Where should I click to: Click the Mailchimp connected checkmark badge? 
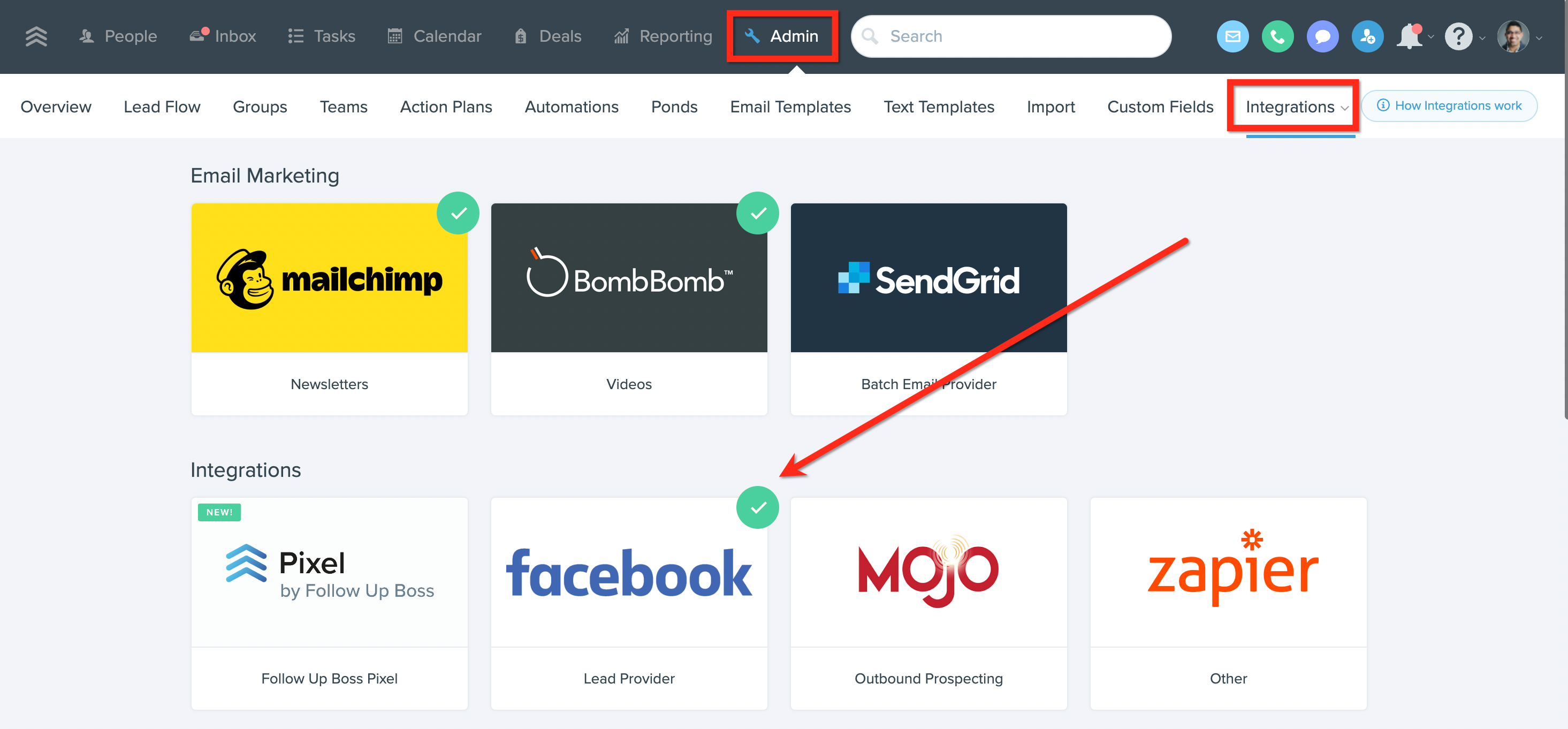coord(458,213)
